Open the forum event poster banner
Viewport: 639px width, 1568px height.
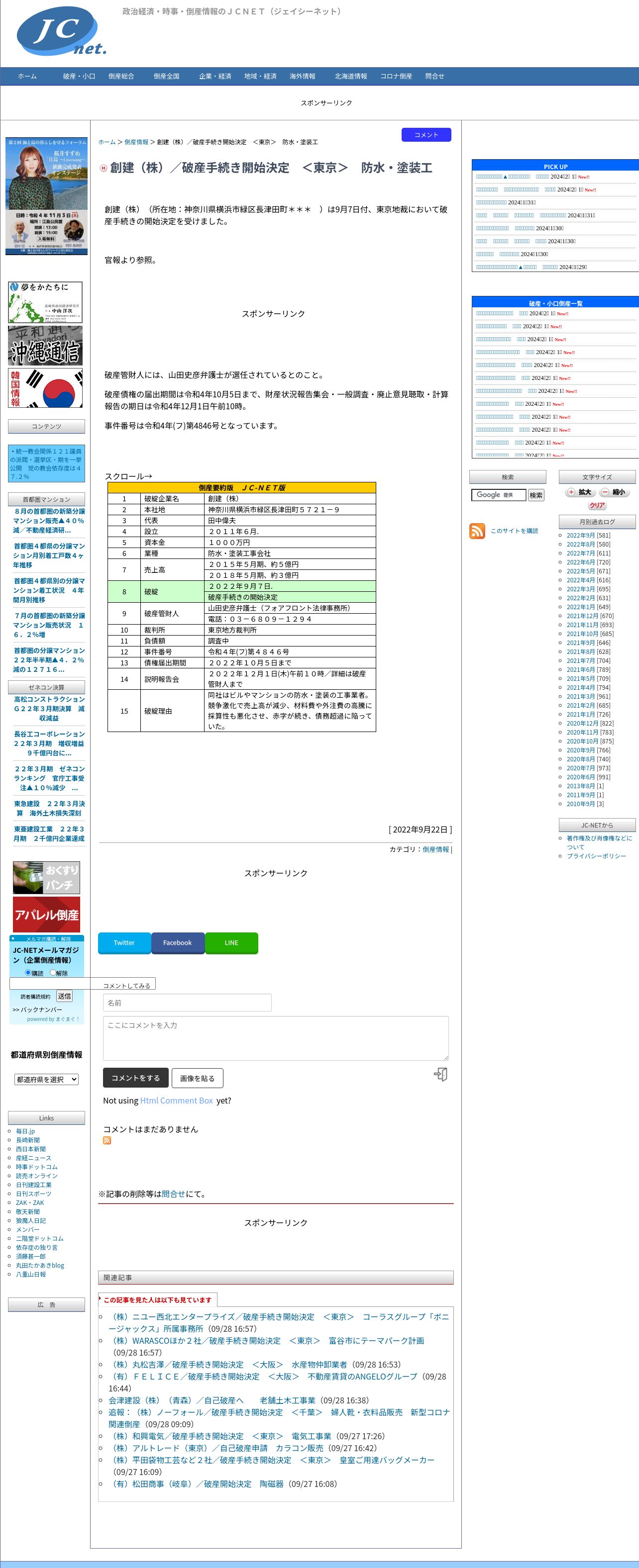[x=46, y=196]
